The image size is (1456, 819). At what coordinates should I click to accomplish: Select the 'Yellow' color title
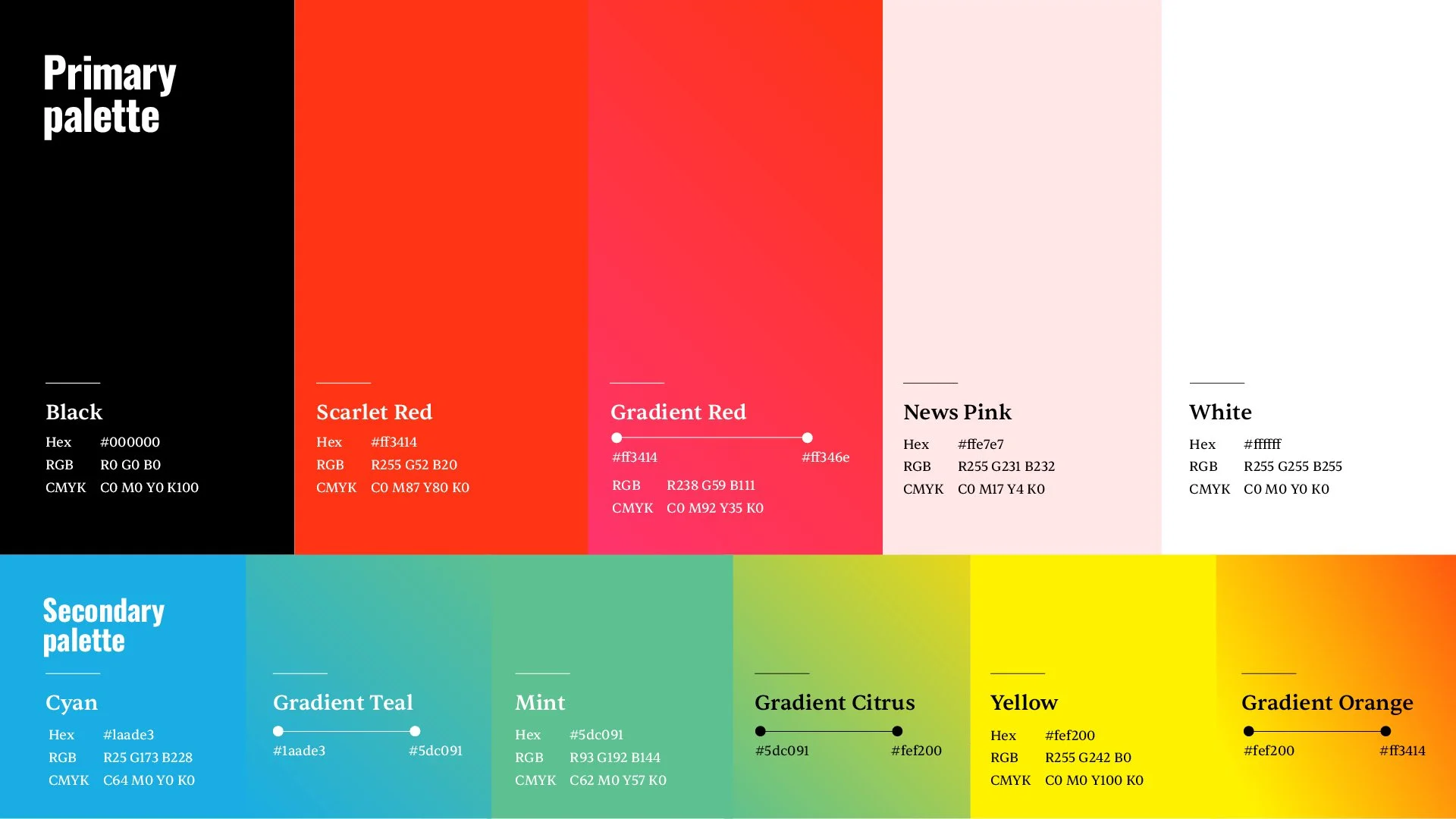coord(1024,703)
